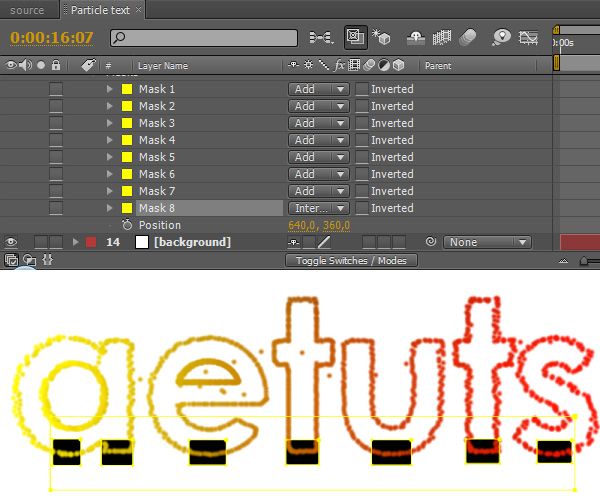
Task: Click the background layer parent pick whip
Action: [431, 241]
